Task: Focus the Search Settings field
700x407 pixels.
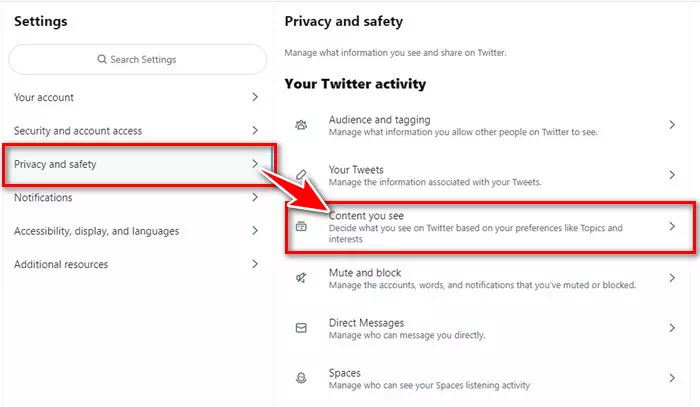Action: (138, 59)
